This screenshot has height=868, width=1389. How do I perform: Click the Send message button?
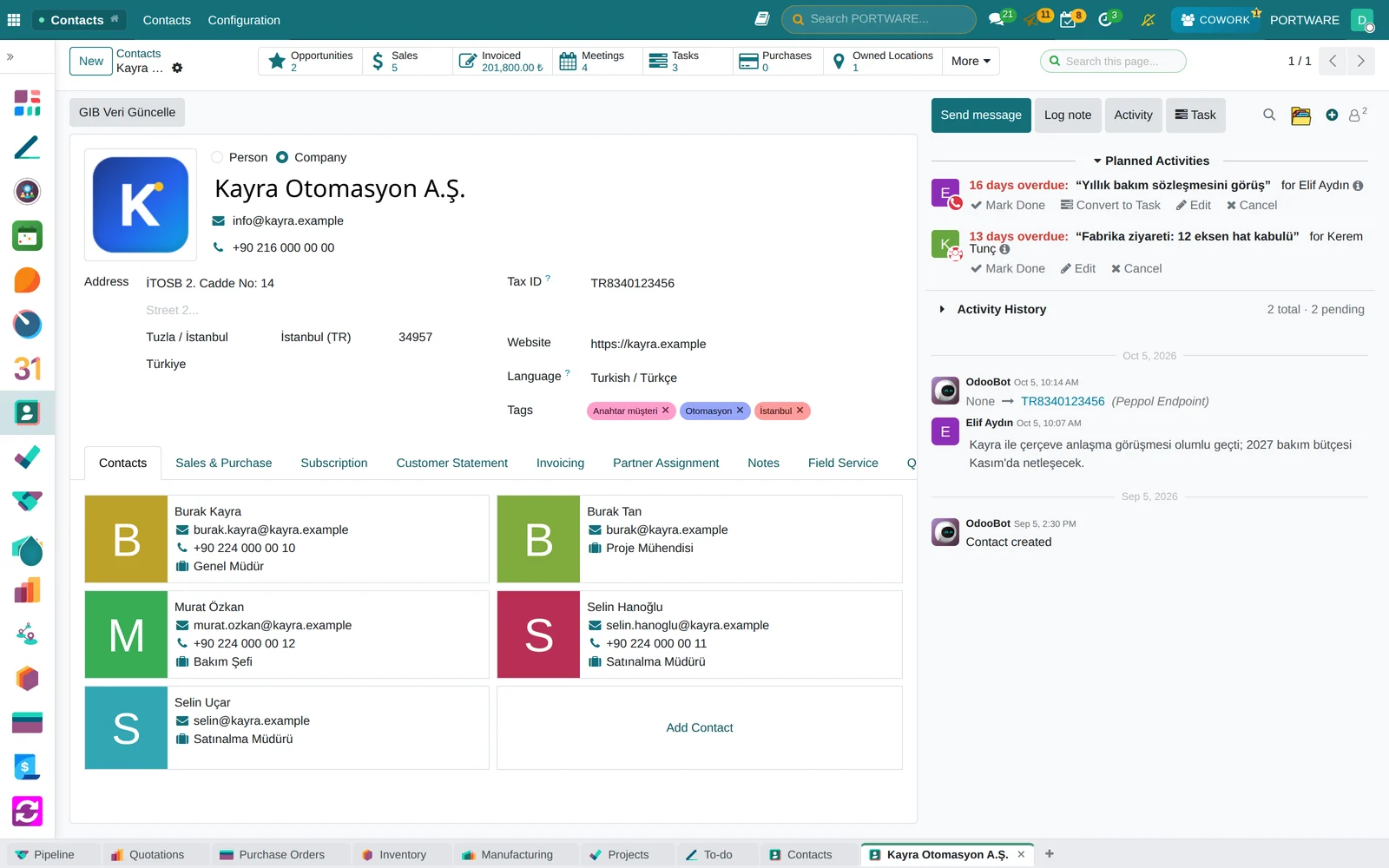click(981, 115)
